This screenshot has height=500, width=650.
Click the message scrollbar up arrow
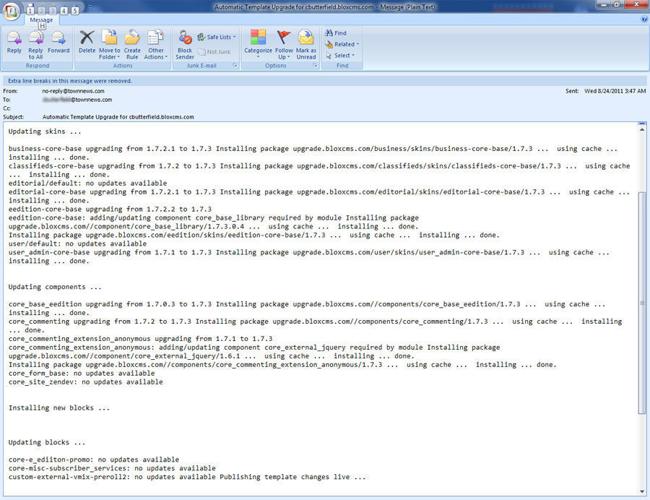pos(642,130)
